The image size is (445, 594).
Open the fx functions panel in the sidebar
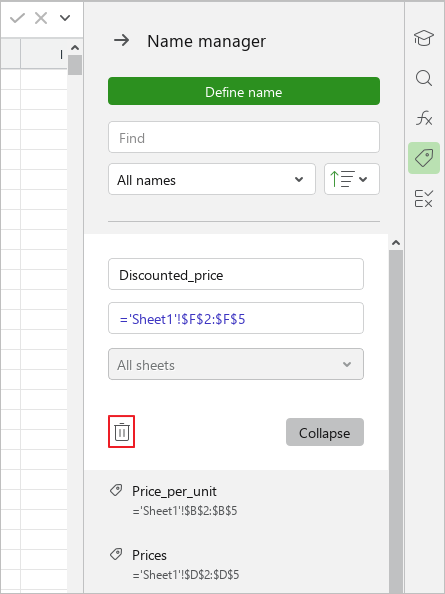[424, 118]
